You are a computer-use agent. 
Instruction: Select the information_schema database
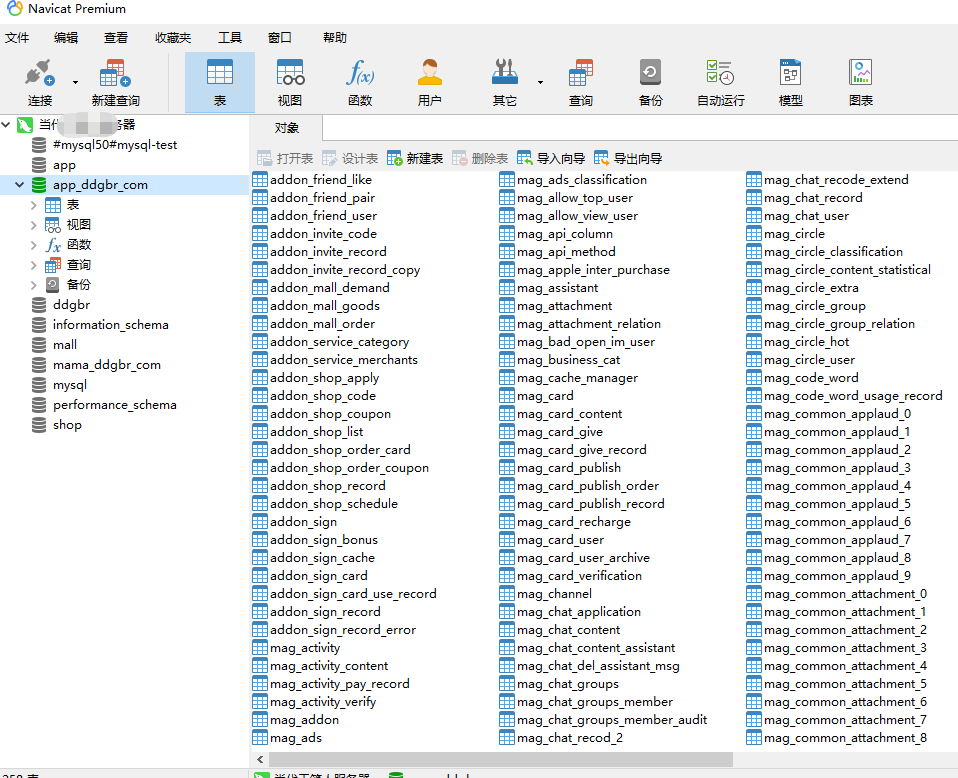point(111,325)
